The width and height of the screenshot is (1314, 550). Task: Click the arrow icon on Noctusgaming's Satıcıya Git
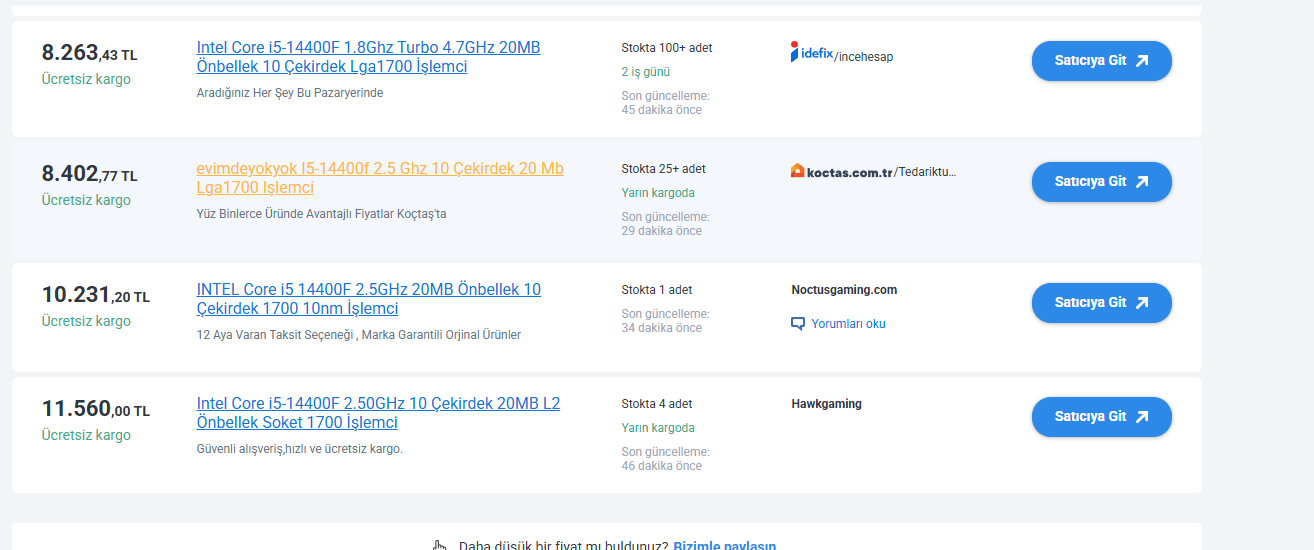click(1142, 302)
